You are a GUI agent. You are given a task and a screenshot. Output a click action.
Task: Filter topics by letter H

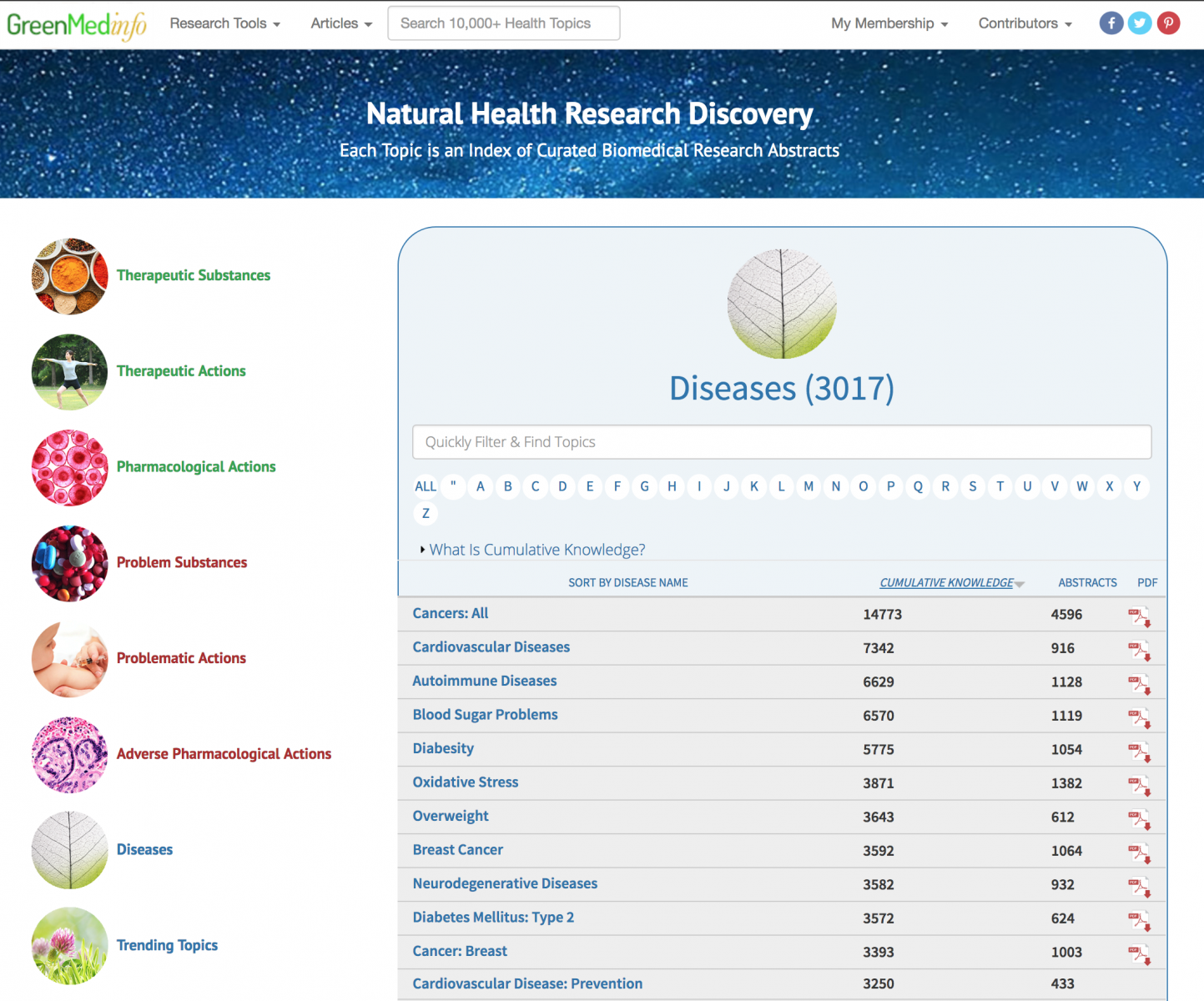pyautogui.click(x=672, y=486)
